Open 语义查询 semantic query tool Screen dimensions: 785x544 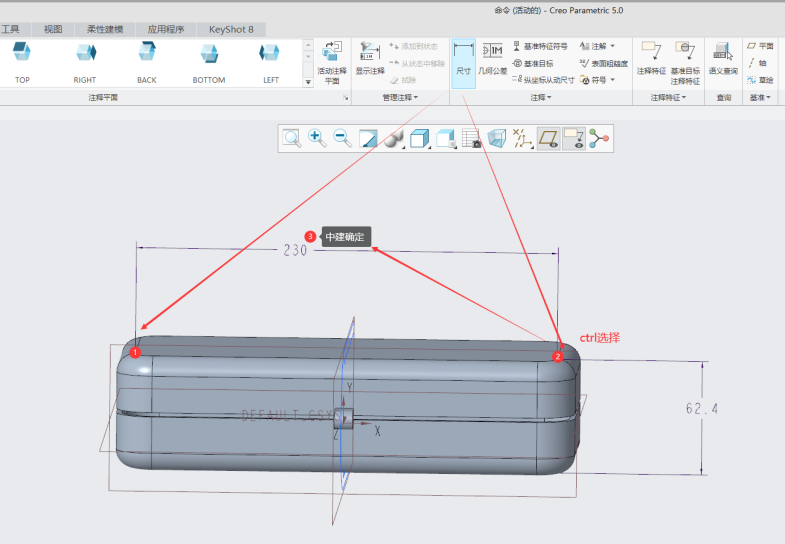tap(723, 59)
